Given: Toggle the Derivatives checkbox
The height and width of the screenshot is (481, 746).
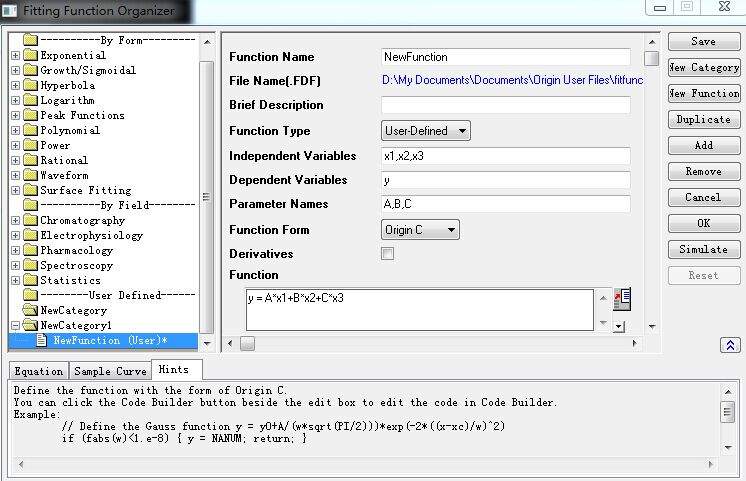Looking at the screenshot, I should click(x=387, y=254).
